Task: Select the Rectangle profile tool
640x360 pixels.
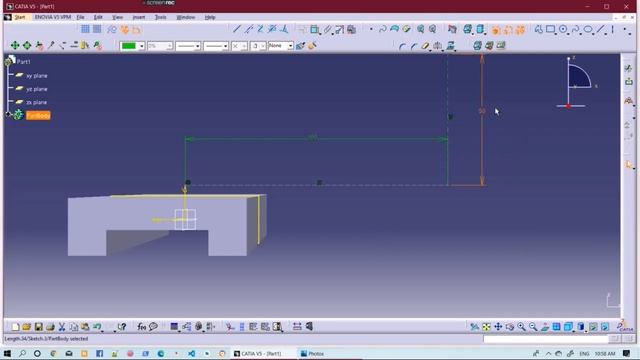Action: (551, 29)
